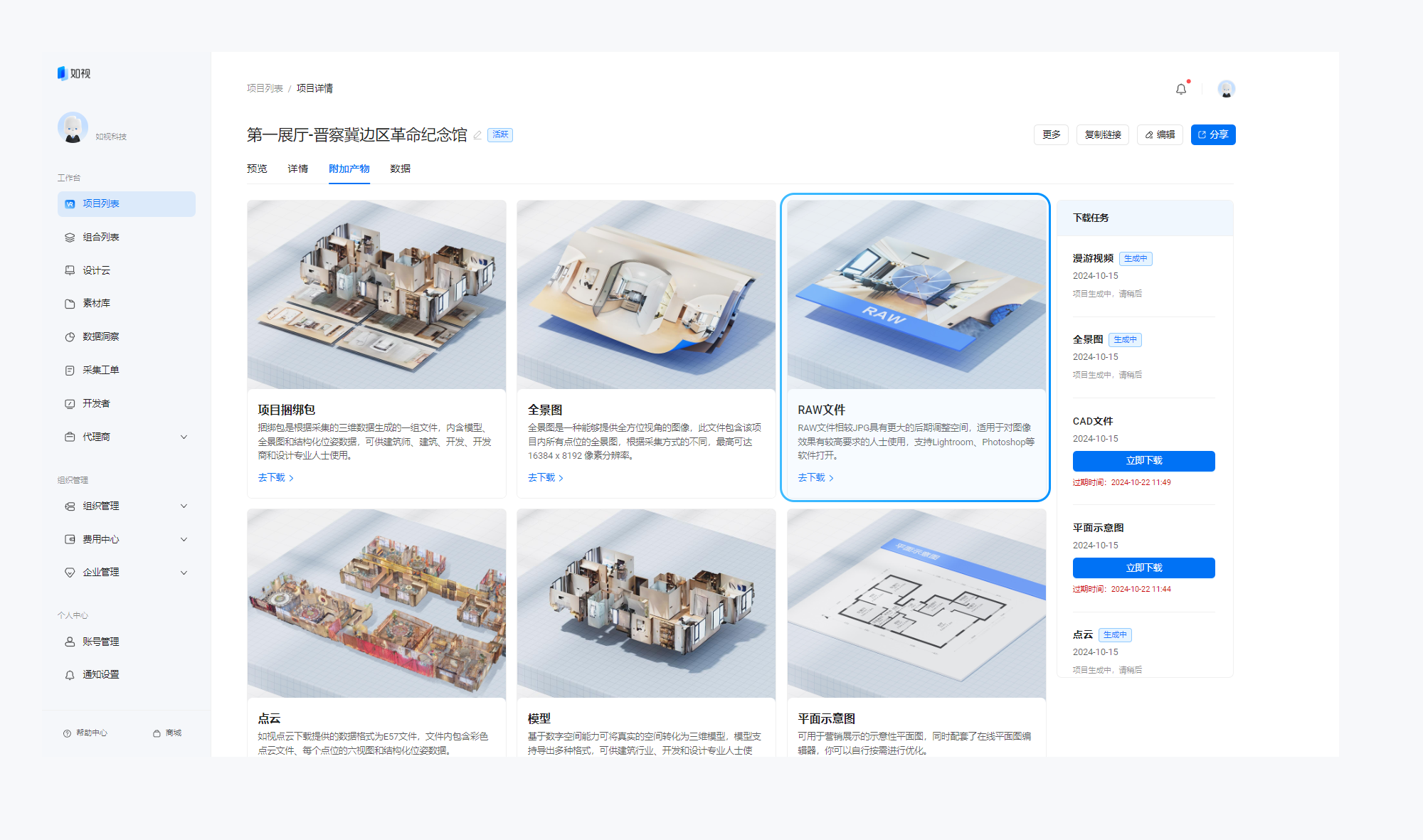Image resolution: width=1423 pixels, height=840 pixels.
Task: Click the user avatar in the header
Action: click(x=1226, y=89)
